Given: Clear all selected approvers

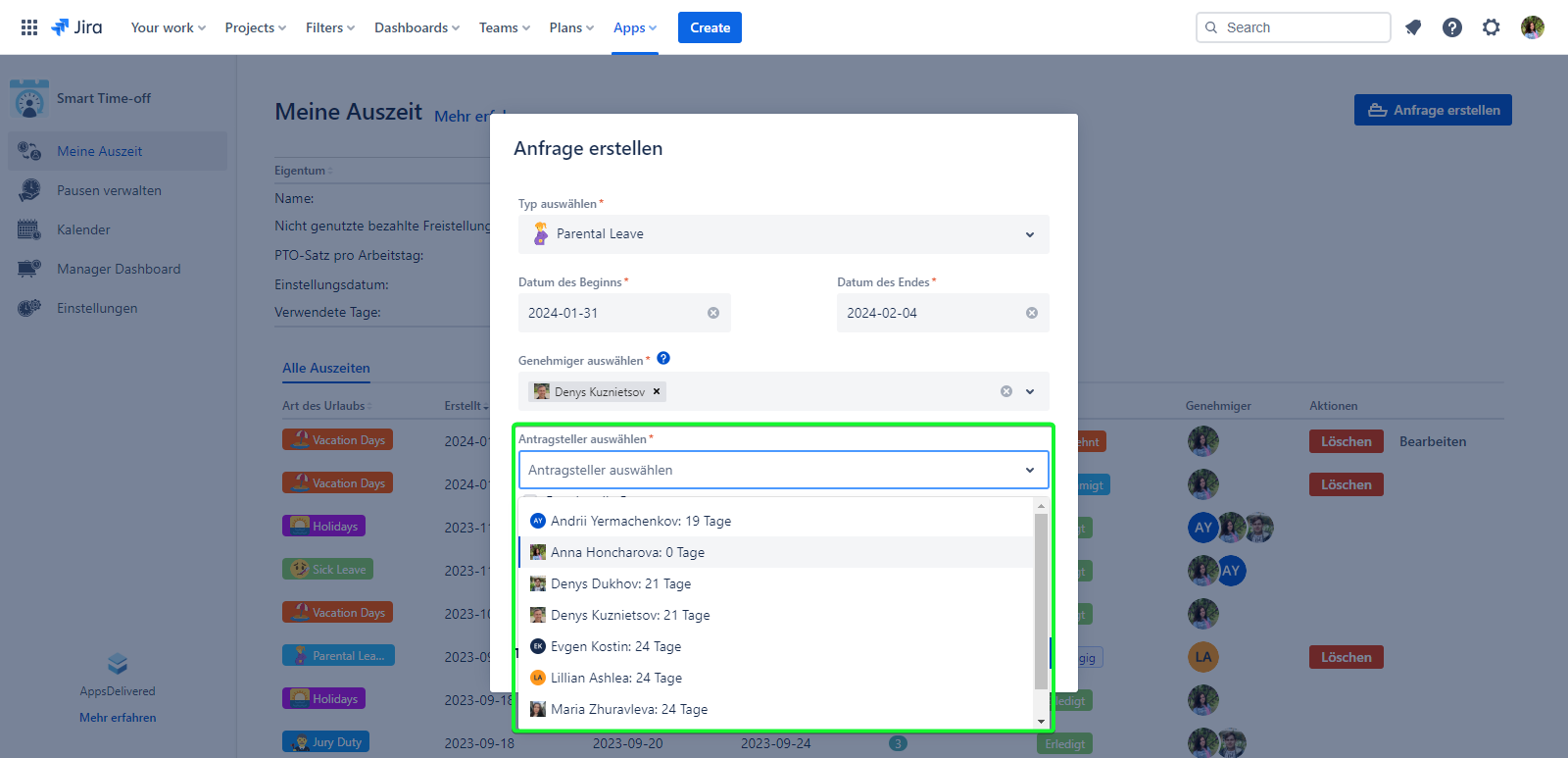Looking at the screenshot, I should 1006,391.
